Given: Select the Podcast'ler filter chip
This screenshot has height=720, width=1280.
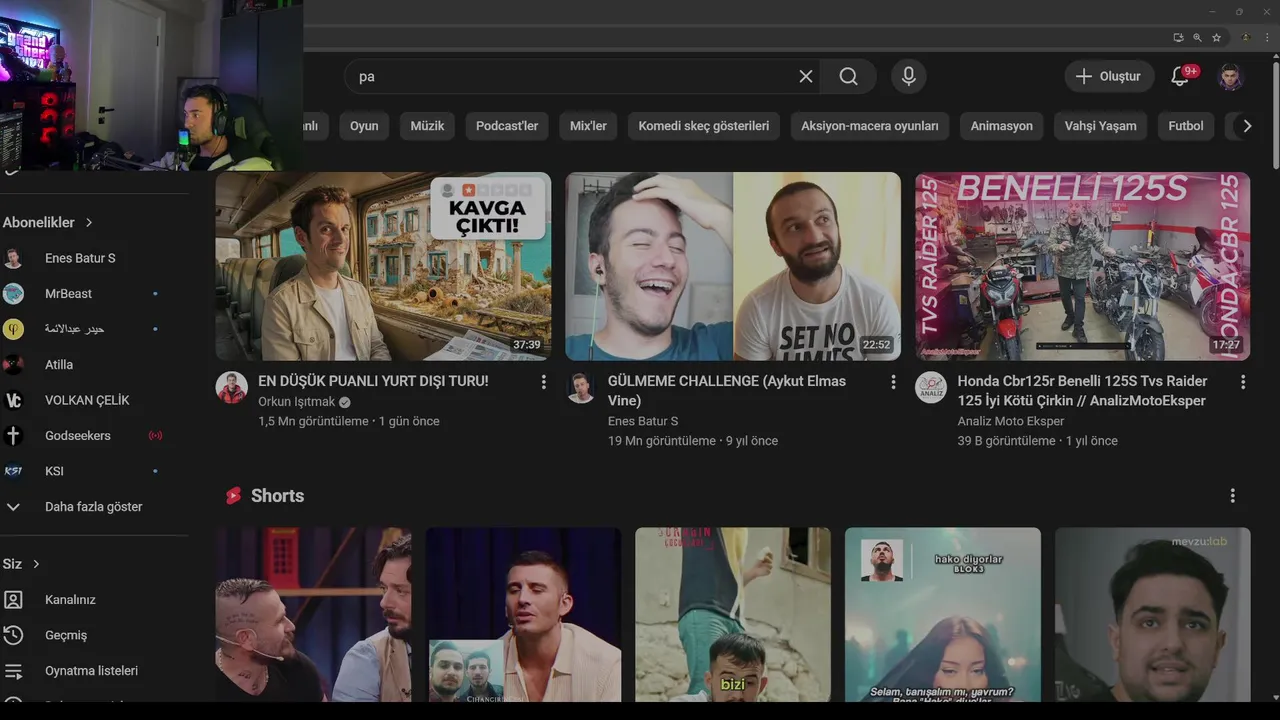Looking at the screenshot, I should click(x=507, y=126).
